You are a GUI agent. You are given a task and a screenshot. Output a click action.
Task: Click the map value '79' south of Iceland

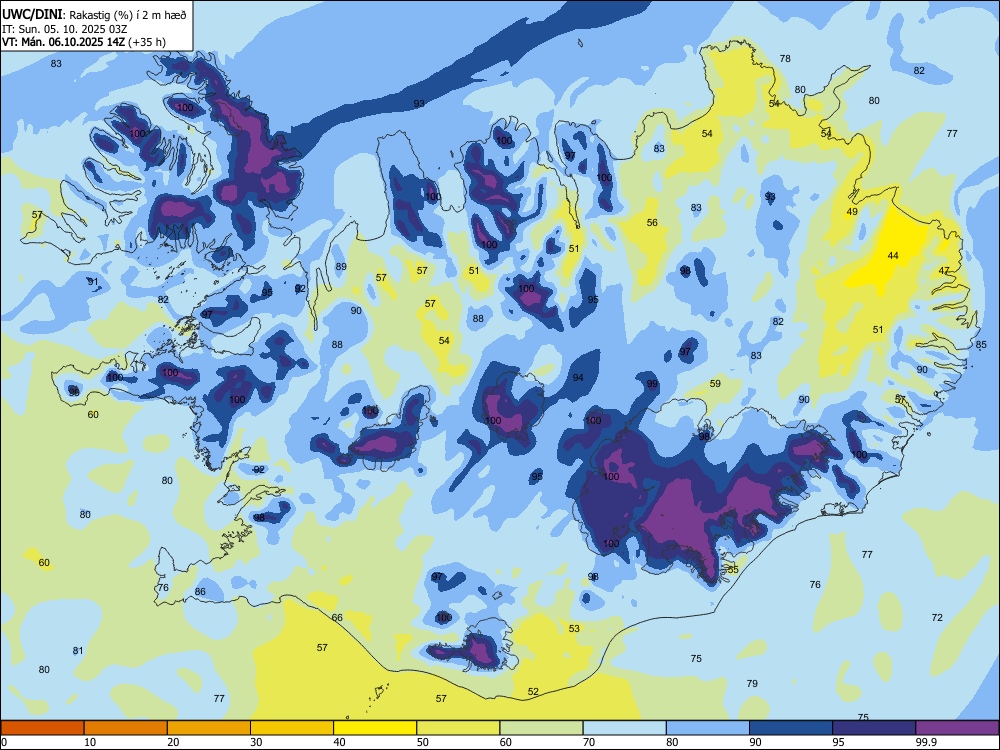click(752, 684)
